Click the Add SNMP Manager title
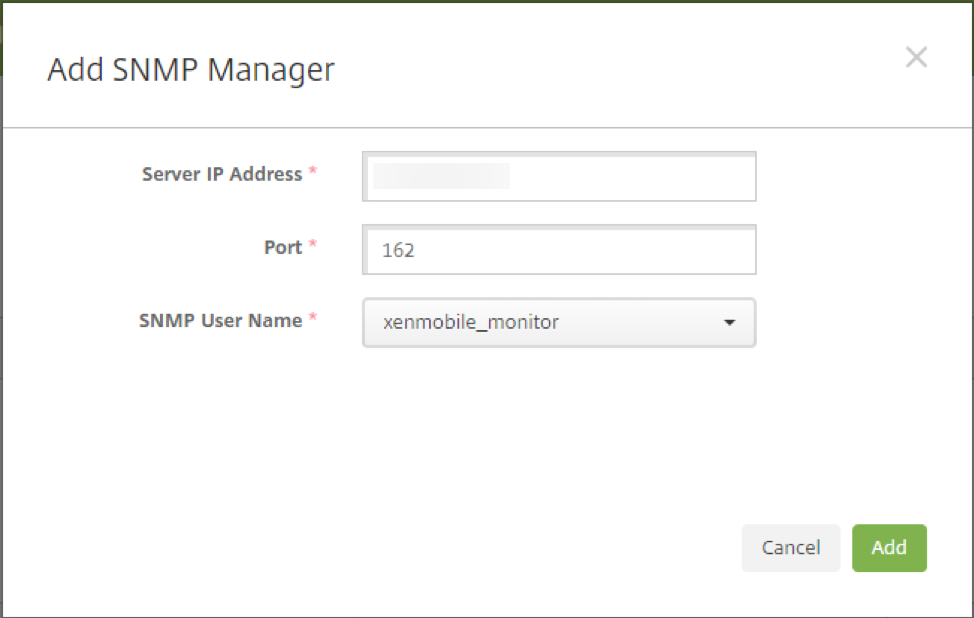The image size is (974, 618). tap(191, 70)
